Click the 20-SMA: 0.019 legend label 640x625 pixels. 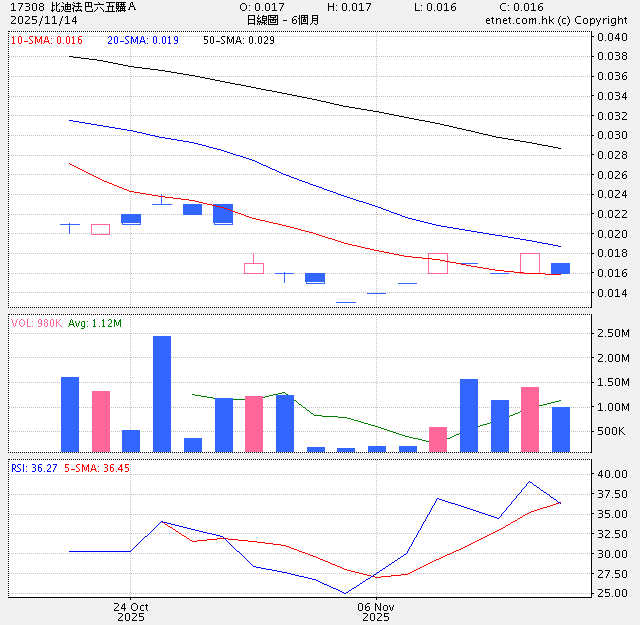click(x=143, y=40)
